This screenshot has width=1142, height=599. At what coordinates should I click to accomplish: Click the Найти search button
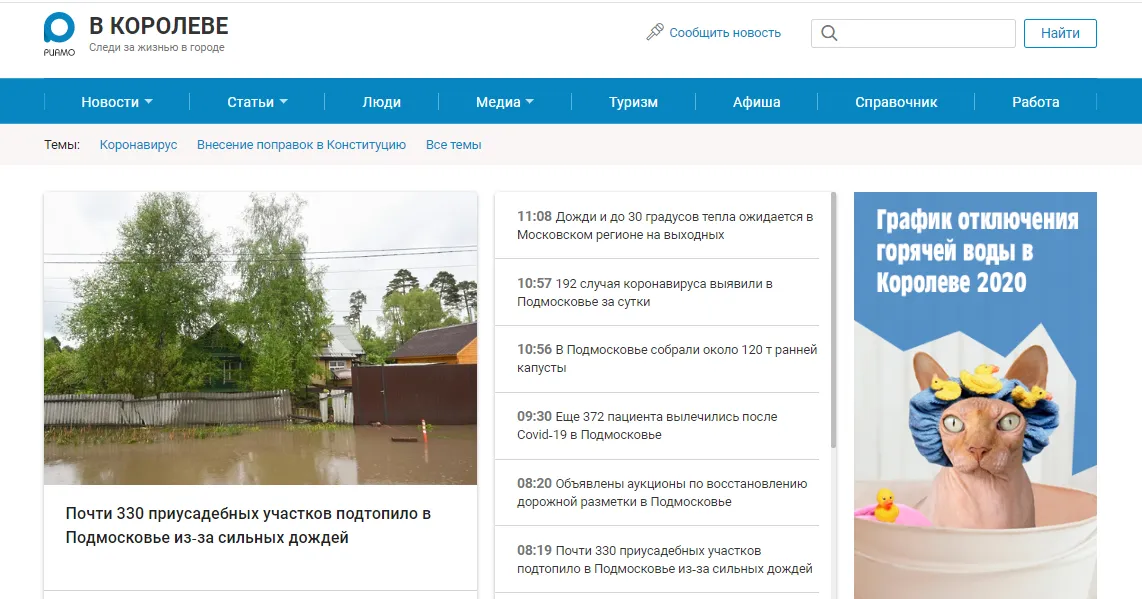click(x=1060, y=34)
